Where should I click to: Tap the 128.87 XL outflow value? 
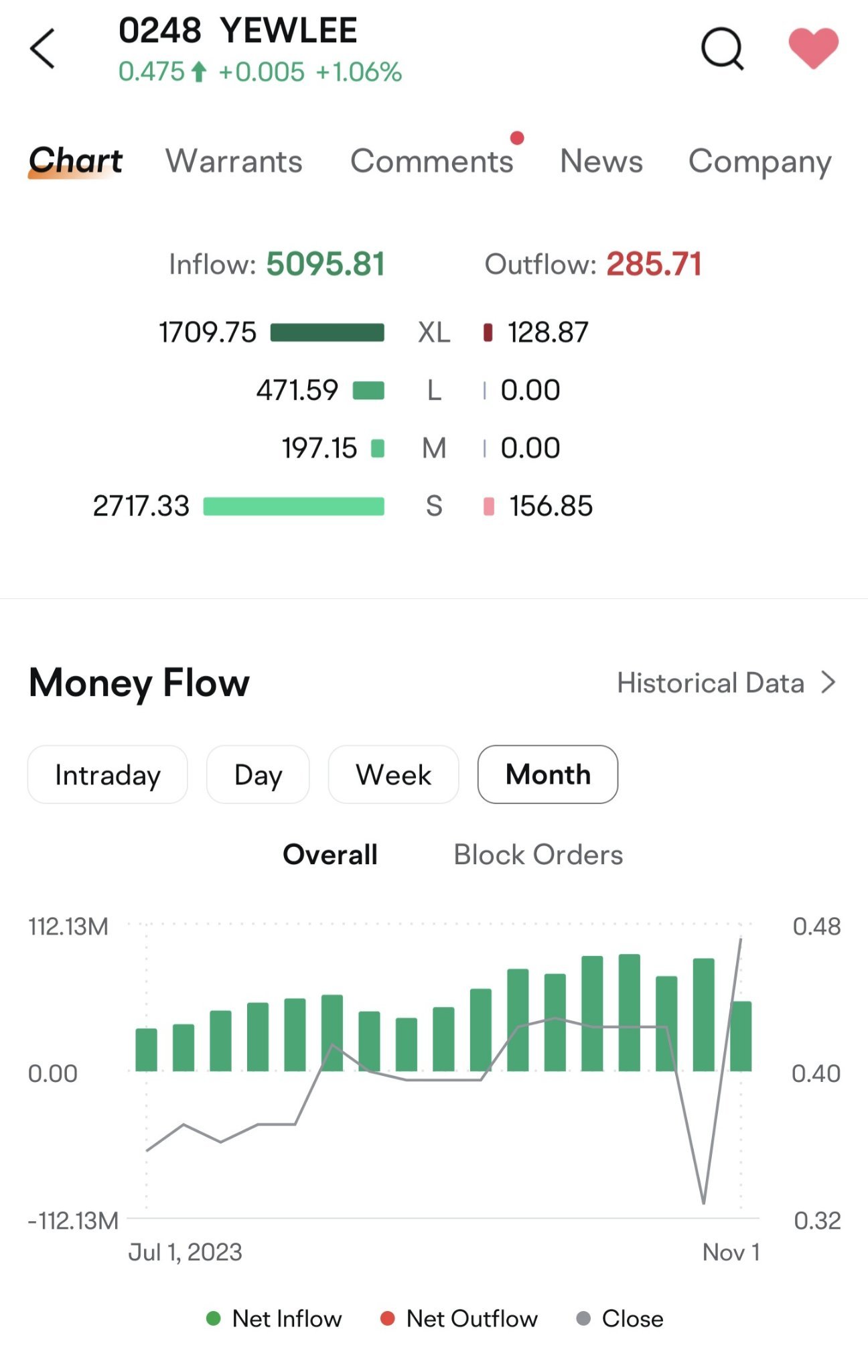[x=548, y=332]
